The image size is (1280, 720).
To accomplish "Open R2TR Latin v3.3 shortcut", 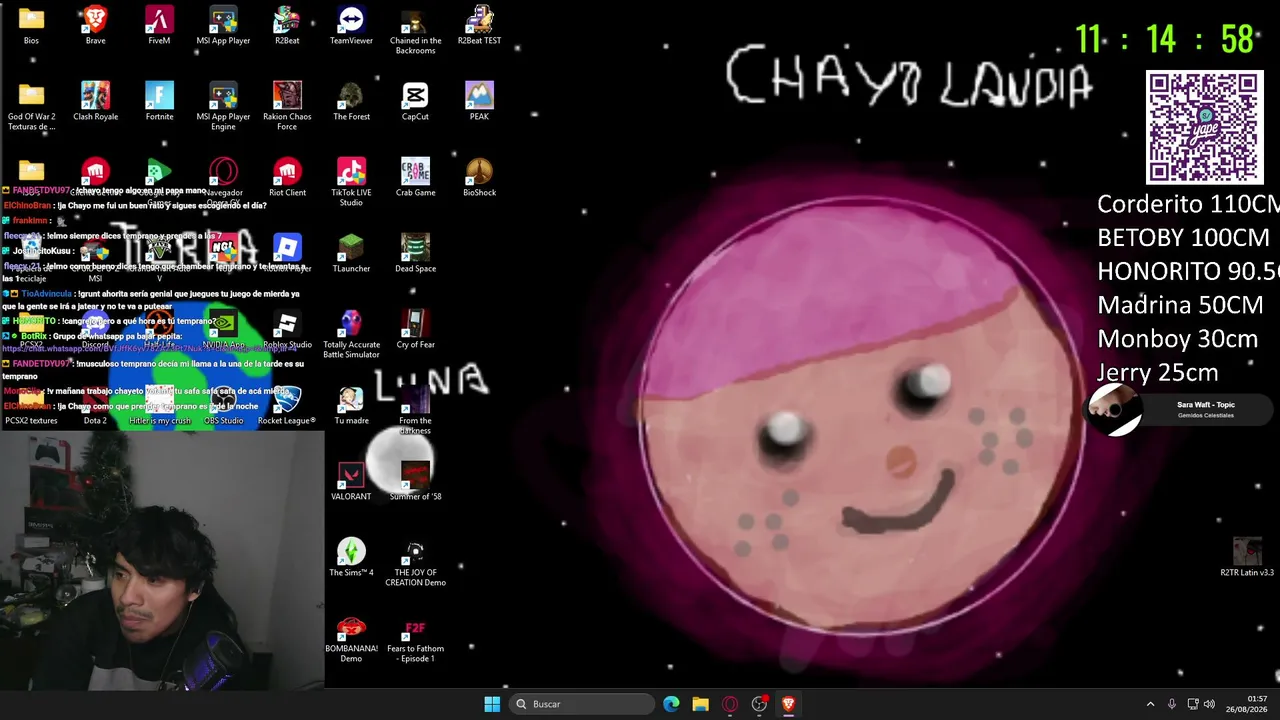I will tap(1247, 557).
